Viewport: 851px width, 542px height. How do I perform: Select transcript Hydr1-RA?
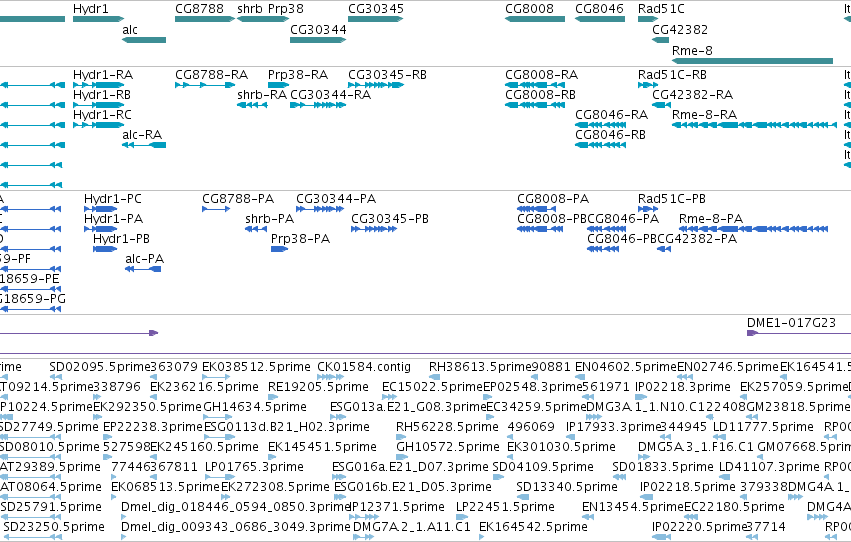click(103, 74)
